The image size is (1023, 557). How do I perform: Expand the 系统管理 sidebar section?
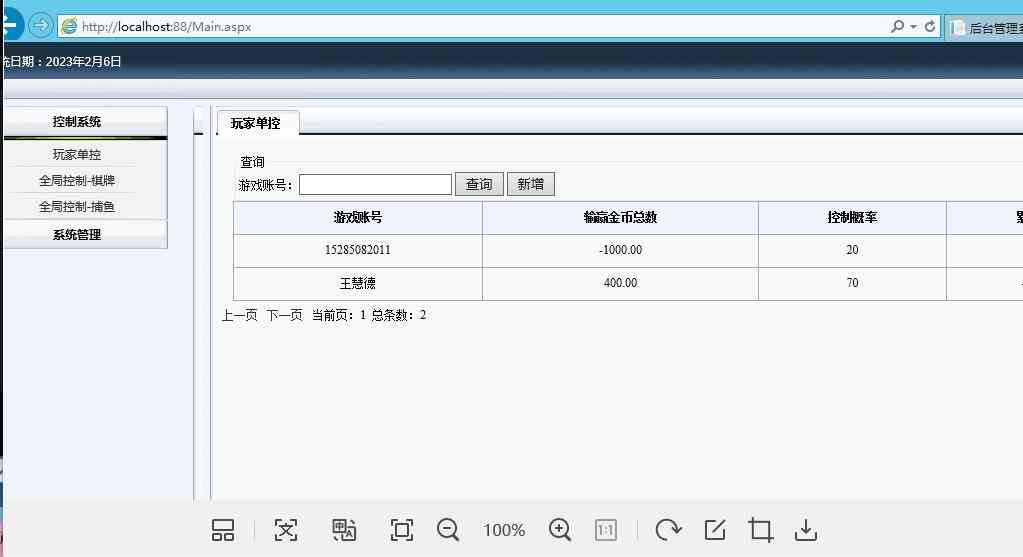(77, 235)
